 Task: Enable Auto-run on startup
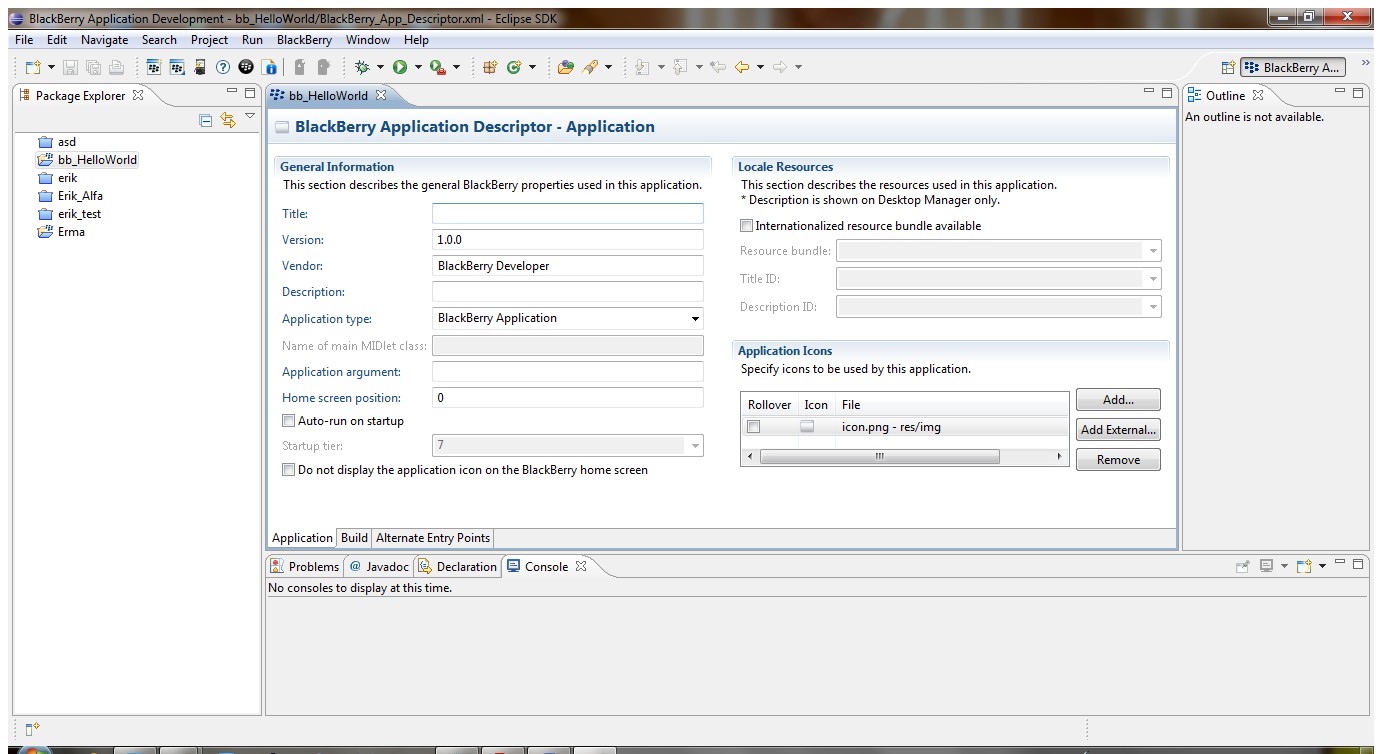coord(289,421)
